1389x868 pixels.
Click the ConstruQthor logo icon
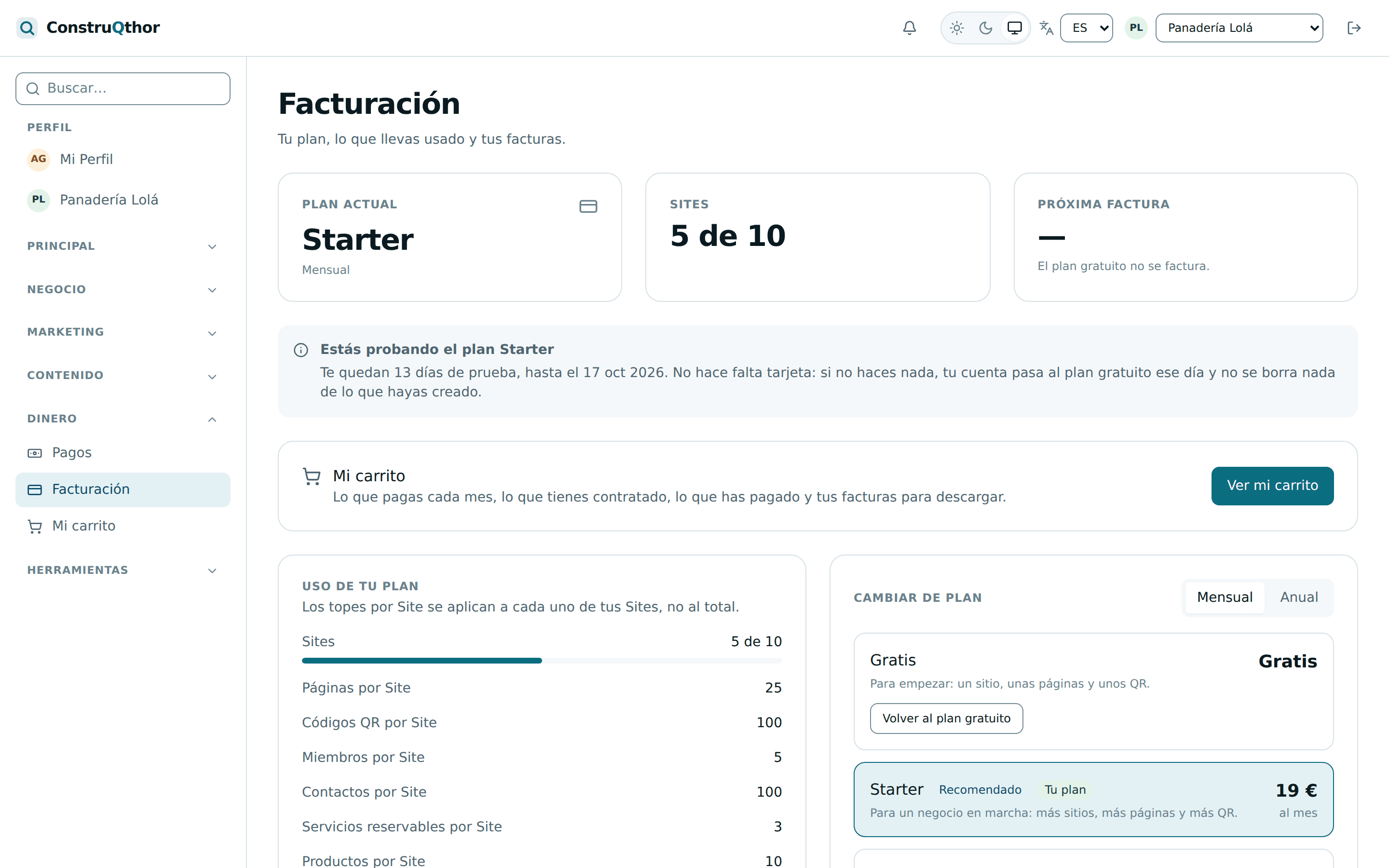click(x=27, y=27)
